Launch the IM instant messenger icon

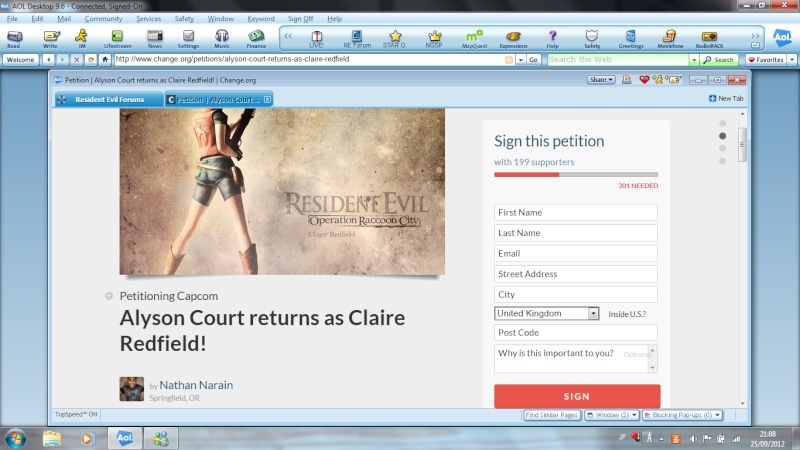[x=82, y=38]
